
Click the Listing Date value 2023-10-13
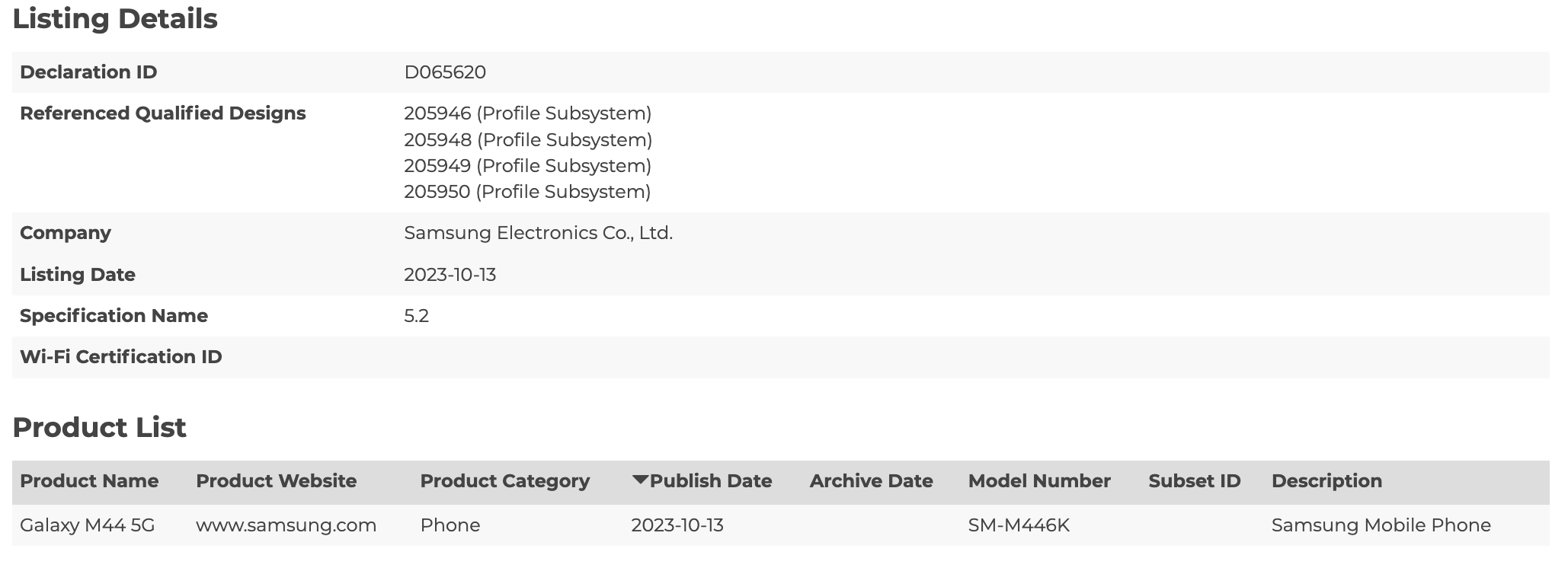pyautogui.click(x=450, y=275)
